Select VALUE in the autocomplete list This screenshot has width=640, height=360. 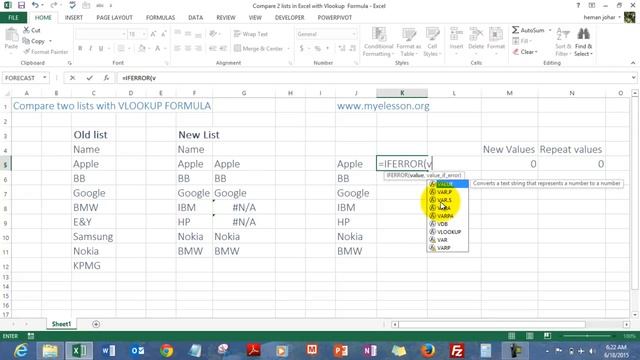(447, 184)
